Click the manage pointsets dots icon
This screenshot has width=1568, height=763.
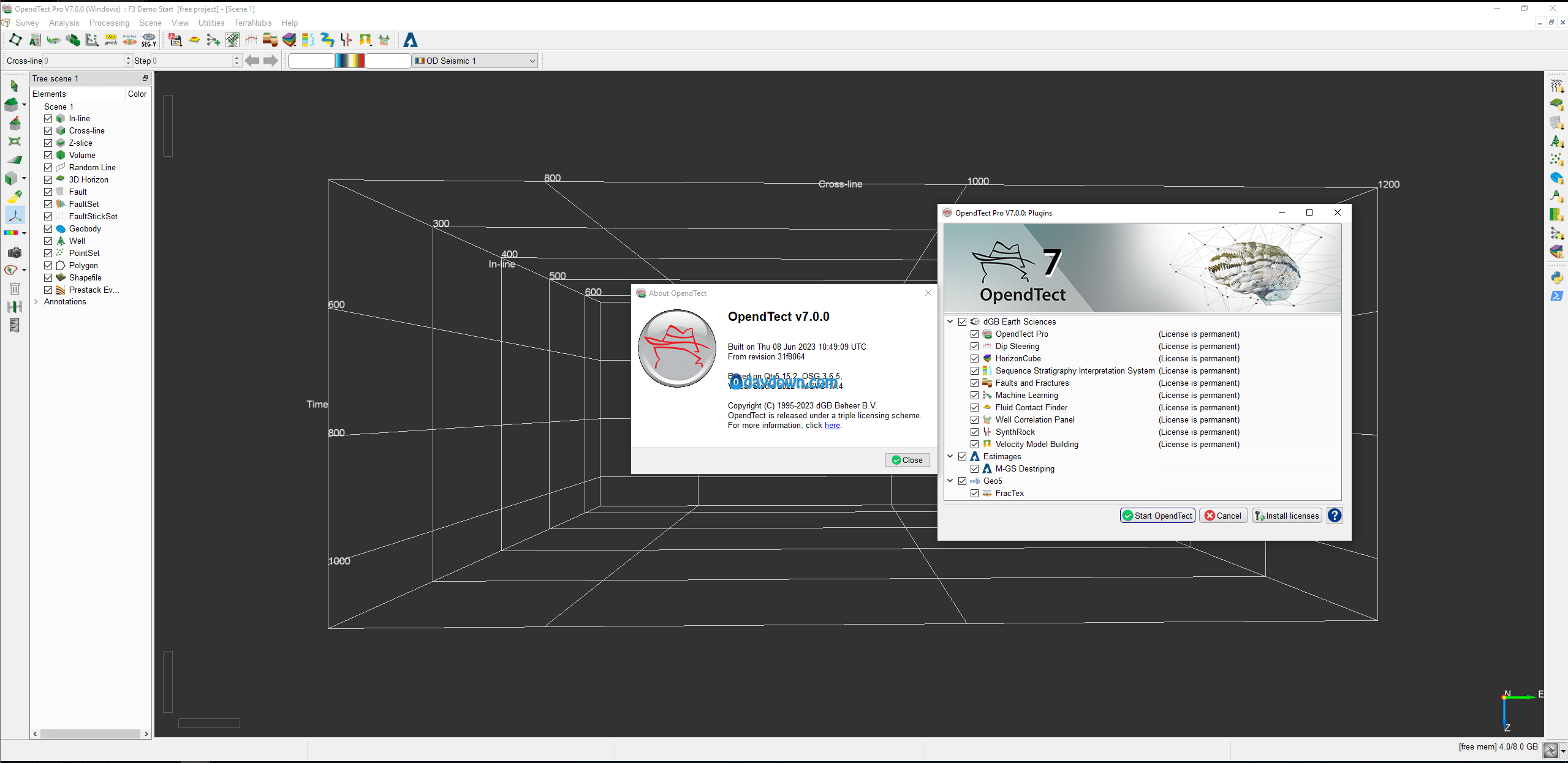pyautogui.click(x=1556, y=160)
